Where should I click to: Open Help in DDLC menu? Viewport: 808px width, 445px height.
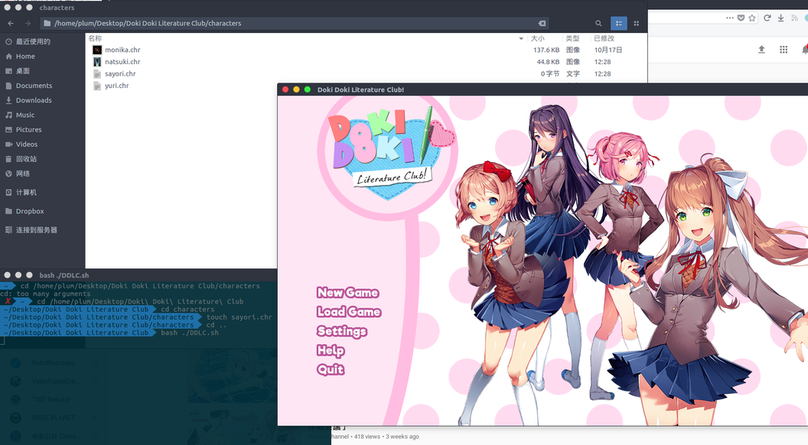(330, 351)
